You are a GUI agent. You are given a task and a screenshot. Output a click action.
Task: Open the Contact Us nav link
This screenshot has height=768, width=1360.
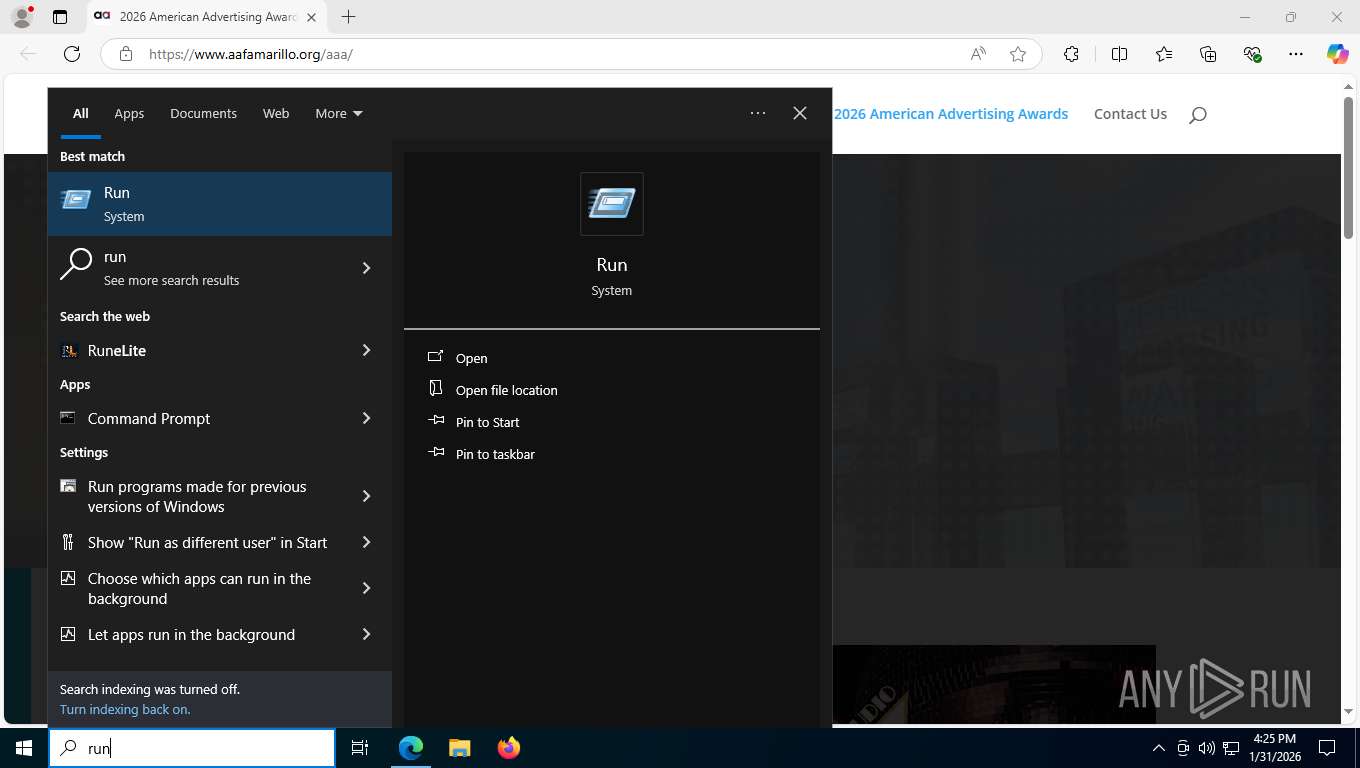click(x=1130, y=114)
